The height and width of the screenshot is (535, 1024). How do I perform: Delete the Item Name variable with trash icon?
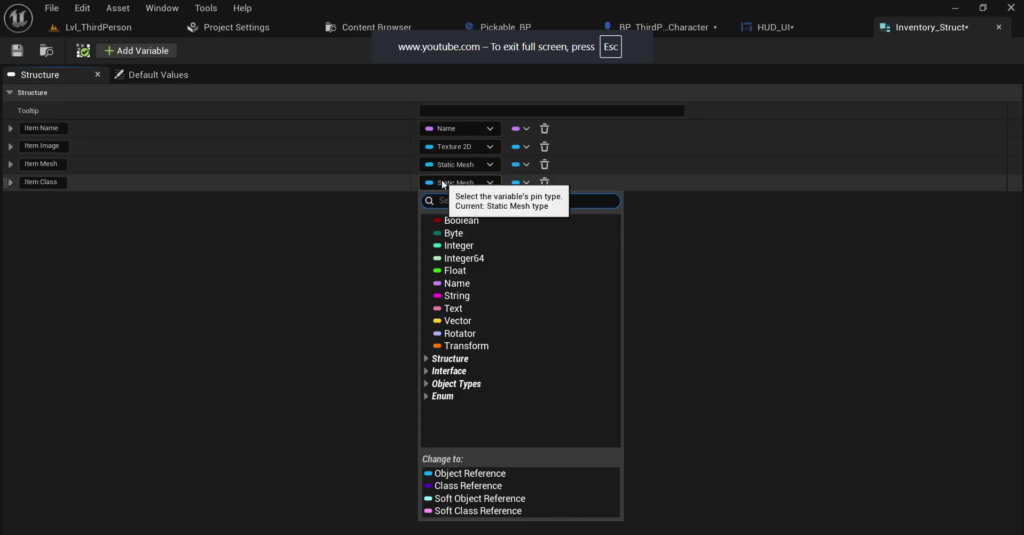[x=544, y=129]
